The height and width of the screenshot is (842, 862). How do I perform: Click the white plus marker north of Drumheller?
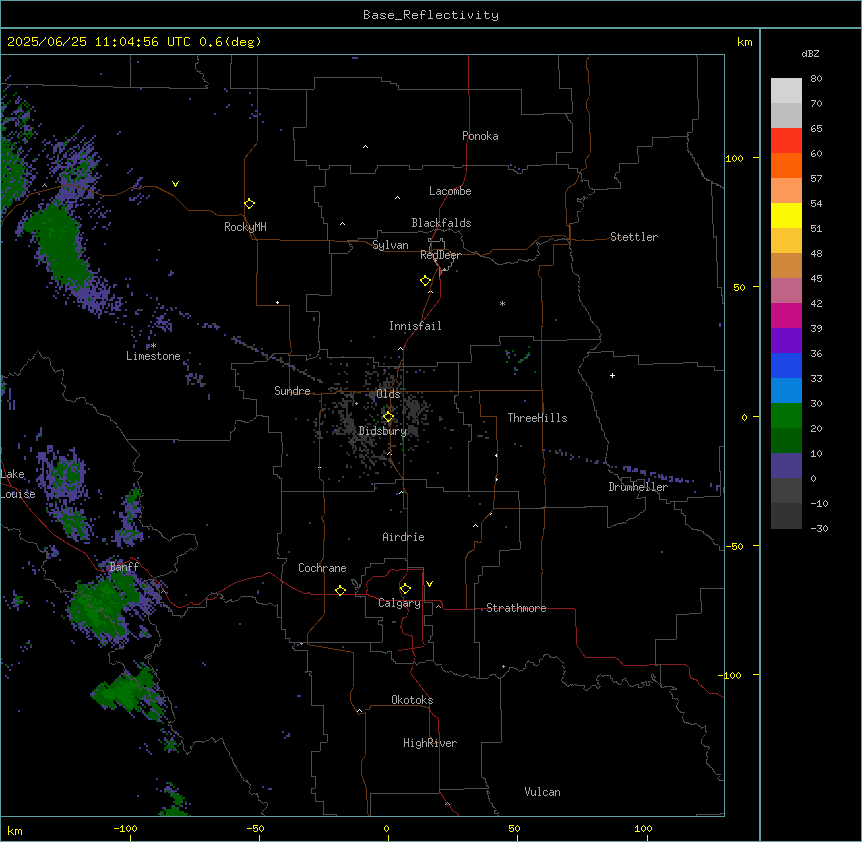click(612, 375)
